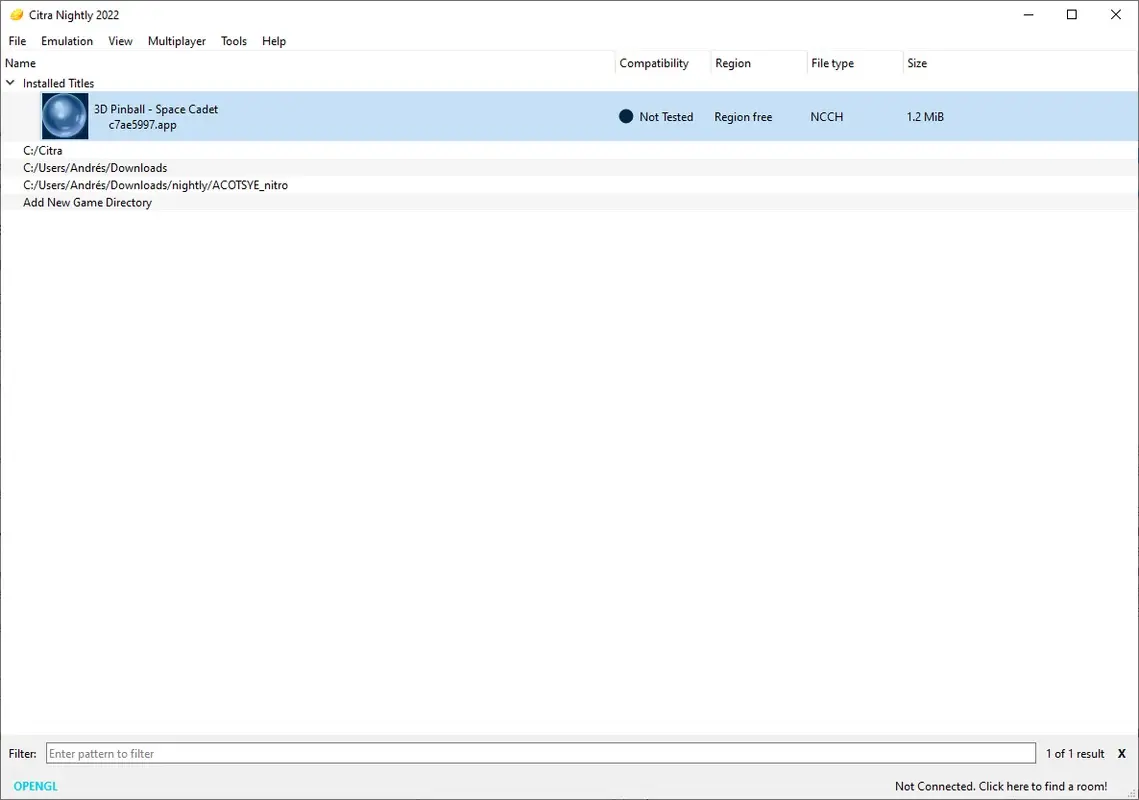Click 'Not Connected. Click here to find a room!'
Image resolution: width=1139 pixels, height=800 pixels.
1001,786
